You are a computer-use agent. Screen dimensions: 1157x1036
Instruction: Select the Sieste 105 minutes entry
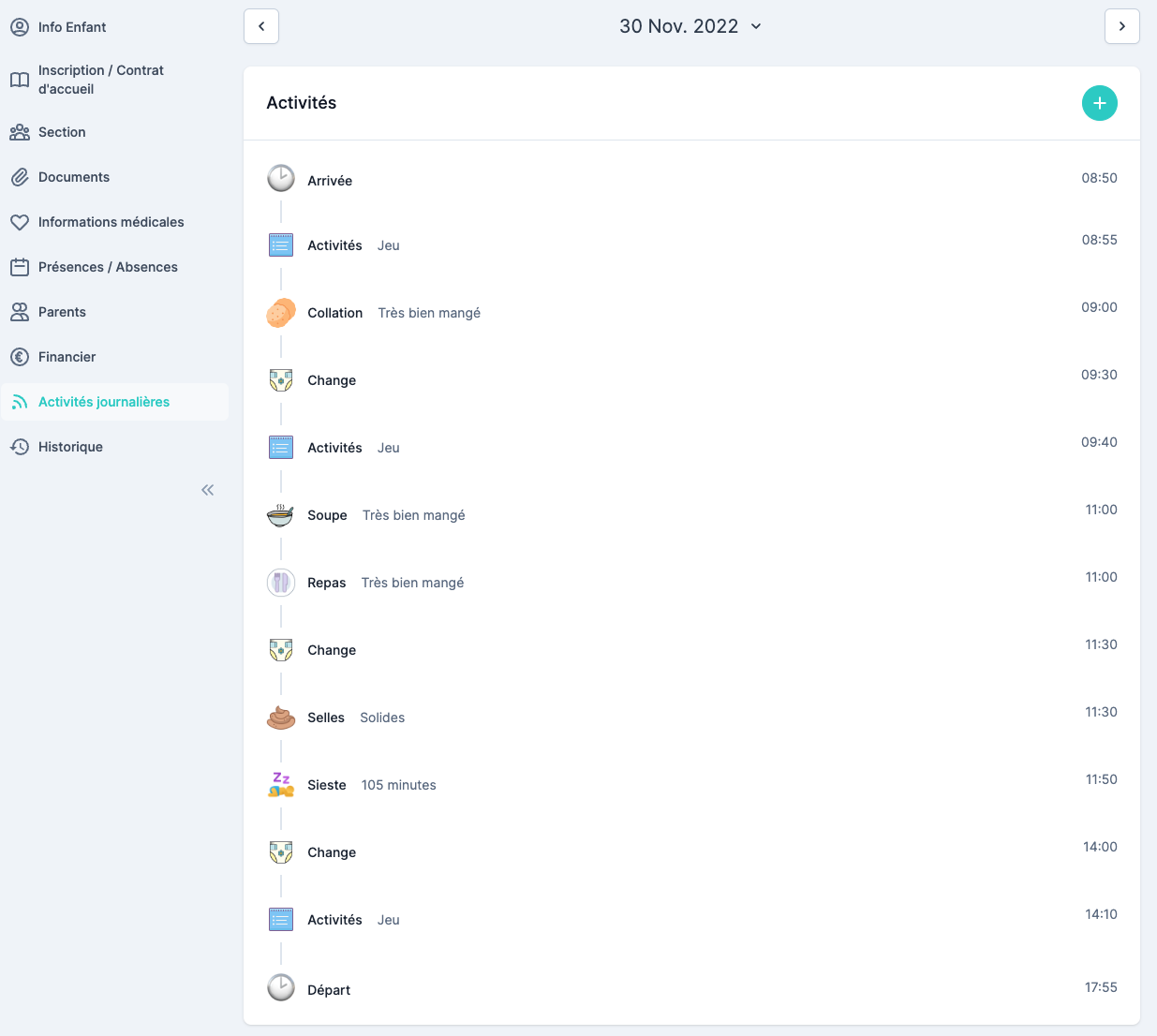click(x=372, y=785)
